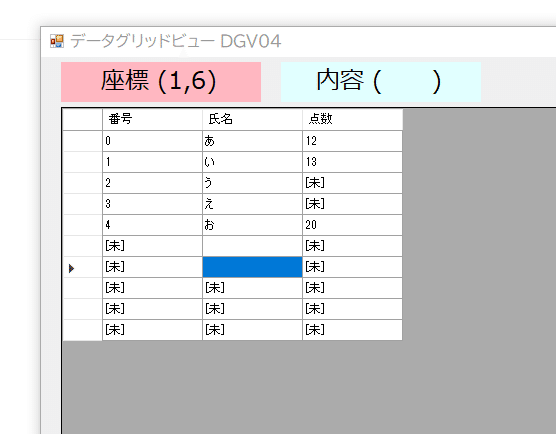Click the row header of the い row
Screen dimensions: 556x434
[x=82, y=162]
